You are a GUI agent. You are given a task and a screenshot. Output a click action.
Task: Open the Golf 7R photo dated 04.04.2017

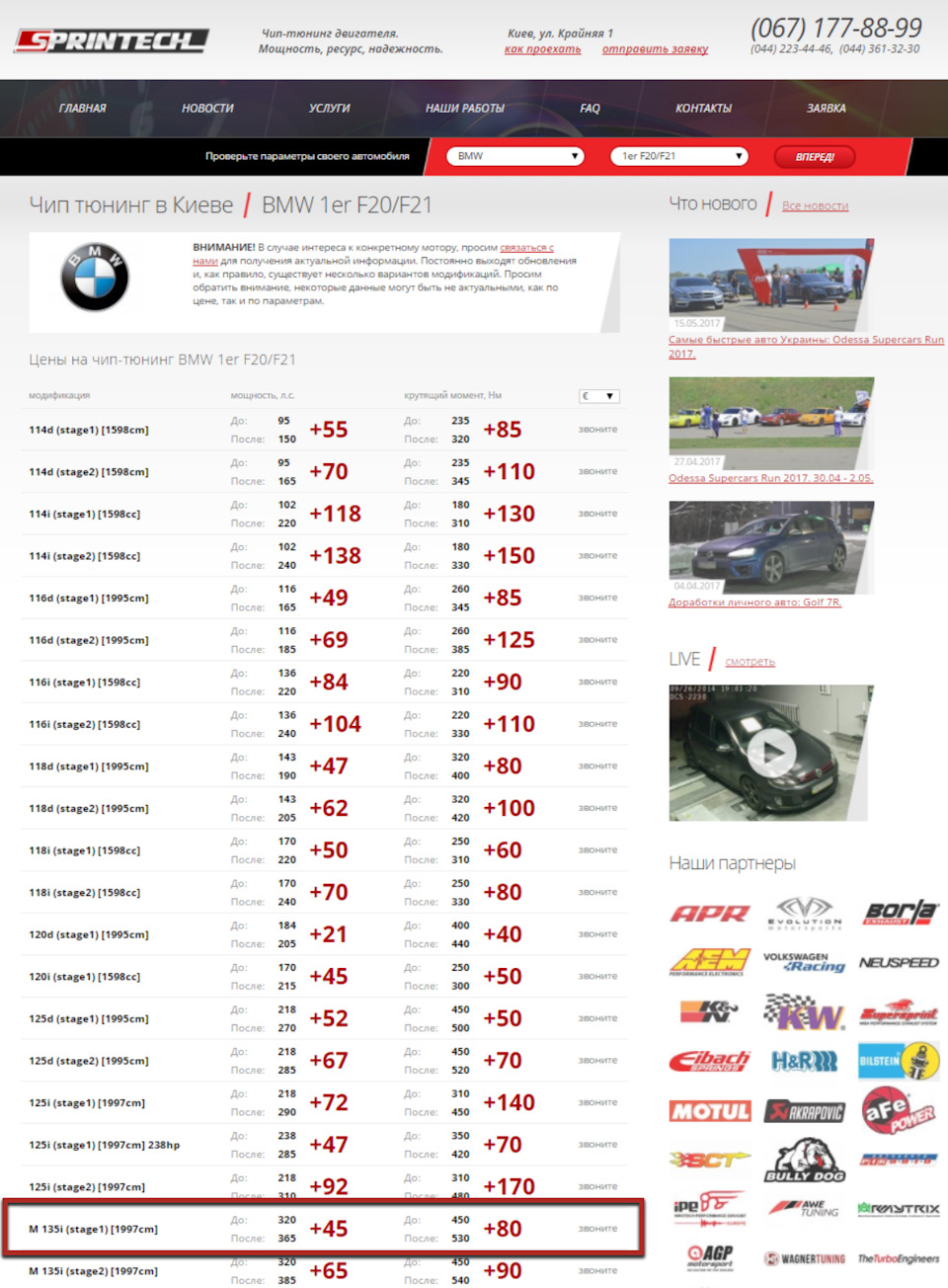point(771,547)
